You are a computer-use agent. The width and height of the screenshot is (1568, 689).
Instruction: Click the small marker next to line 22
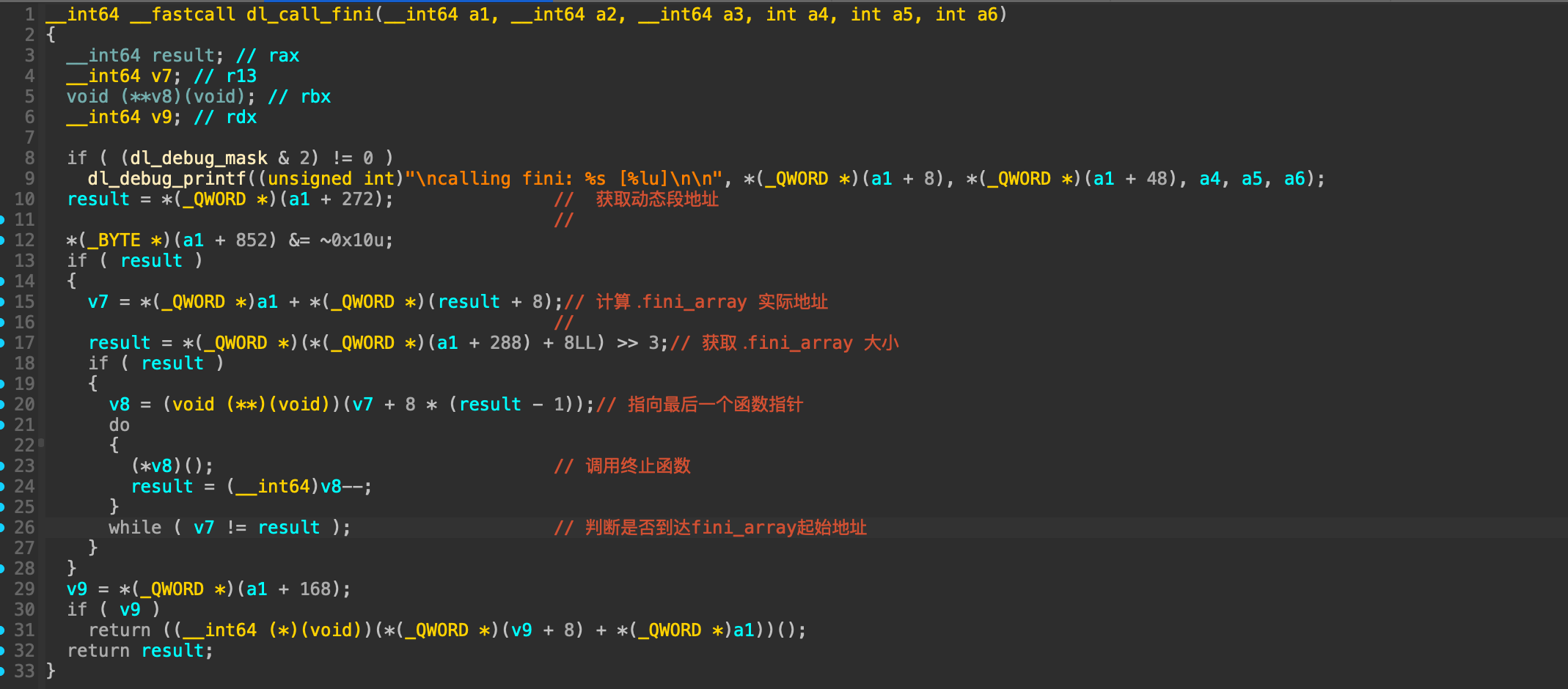[x=41, y=443]
